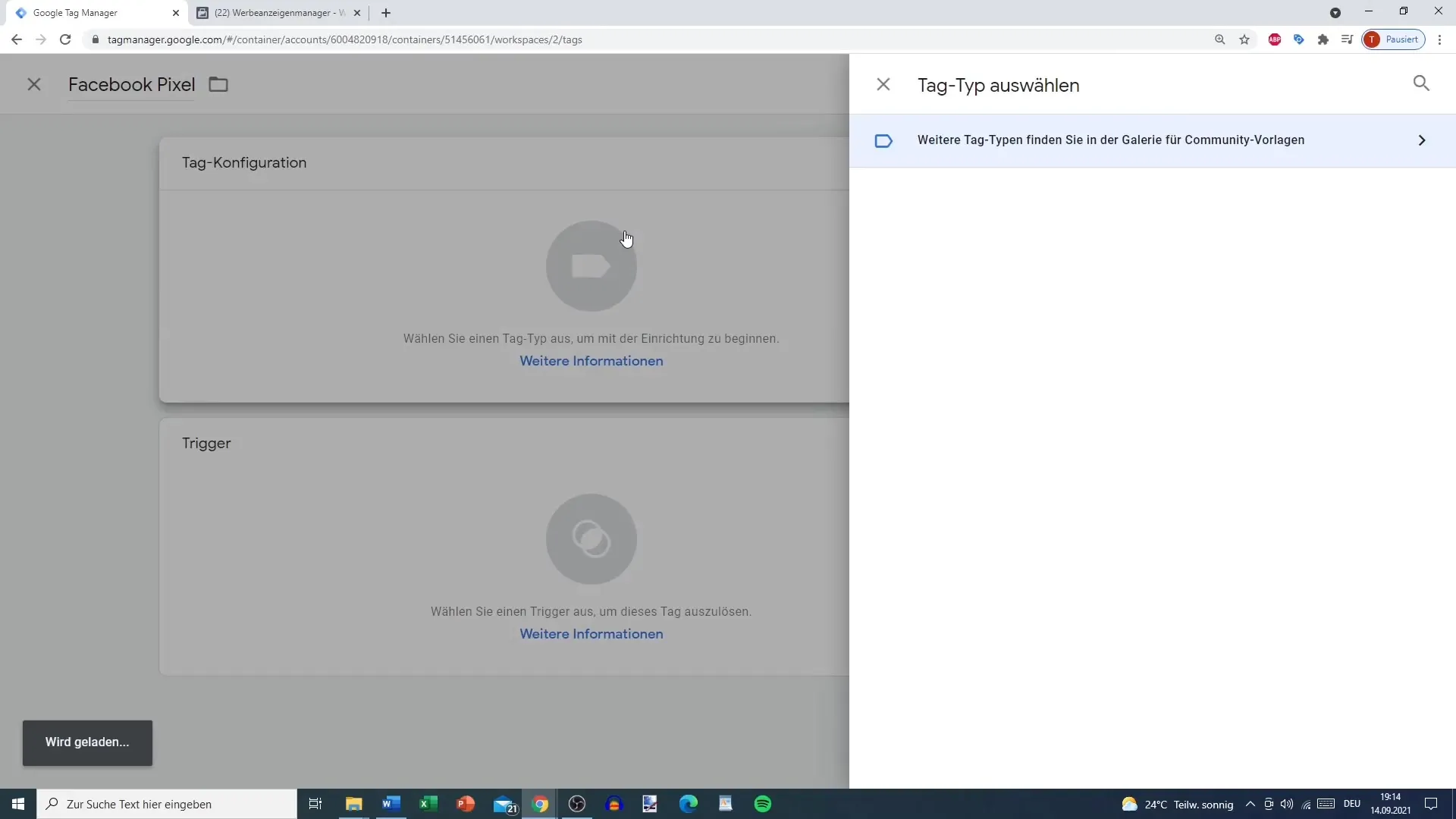The width and height of the screenshot is (1456, 819).
Task: Open Spotify from the taskbar
Action: click(763, 804)
